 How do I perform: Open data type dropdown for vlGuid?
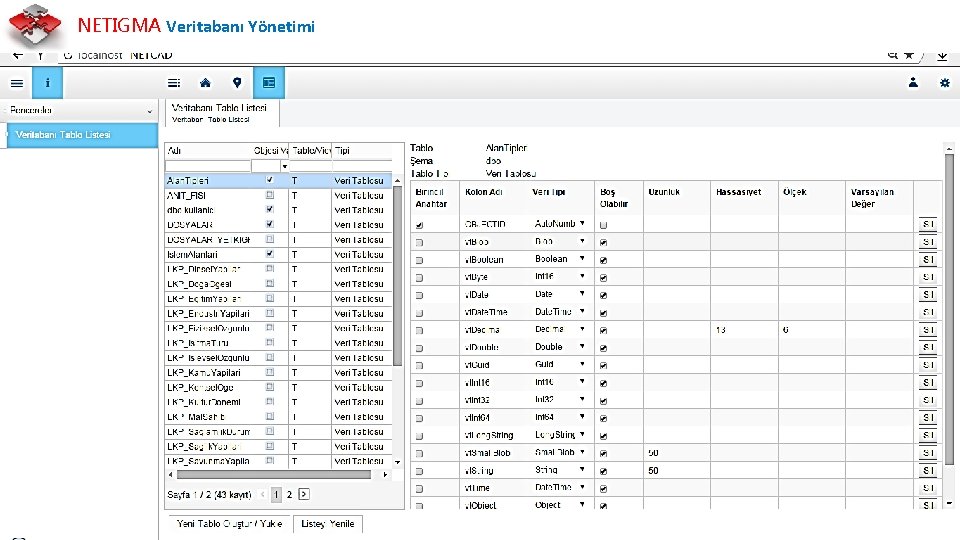click(582, 364)
